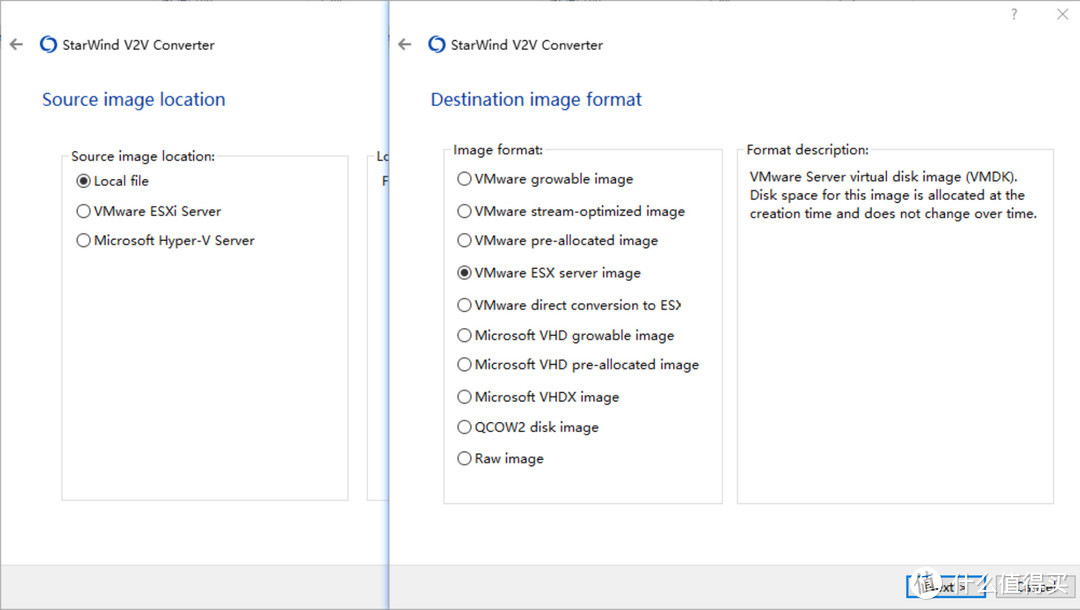This screenshot has height=610, width=1080.
Task: Select Local file as source location
Action: pyautogui.click(x=83, y=181)
